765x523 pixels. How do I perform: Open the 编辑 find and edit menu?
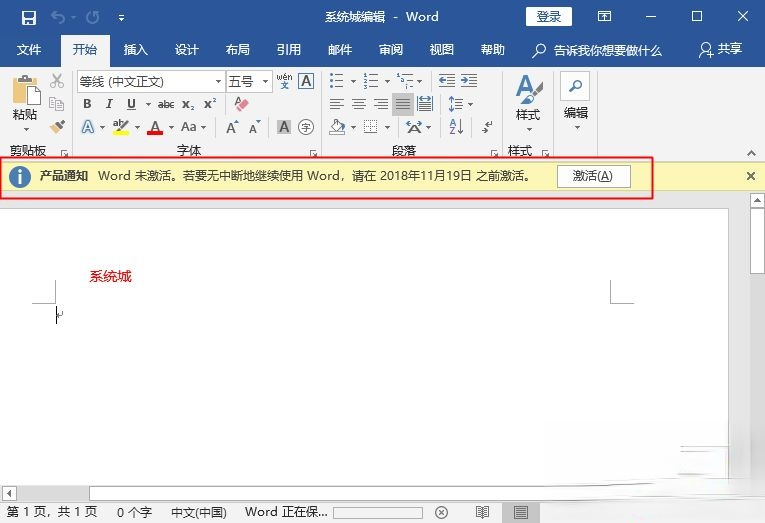coord(576,102)
